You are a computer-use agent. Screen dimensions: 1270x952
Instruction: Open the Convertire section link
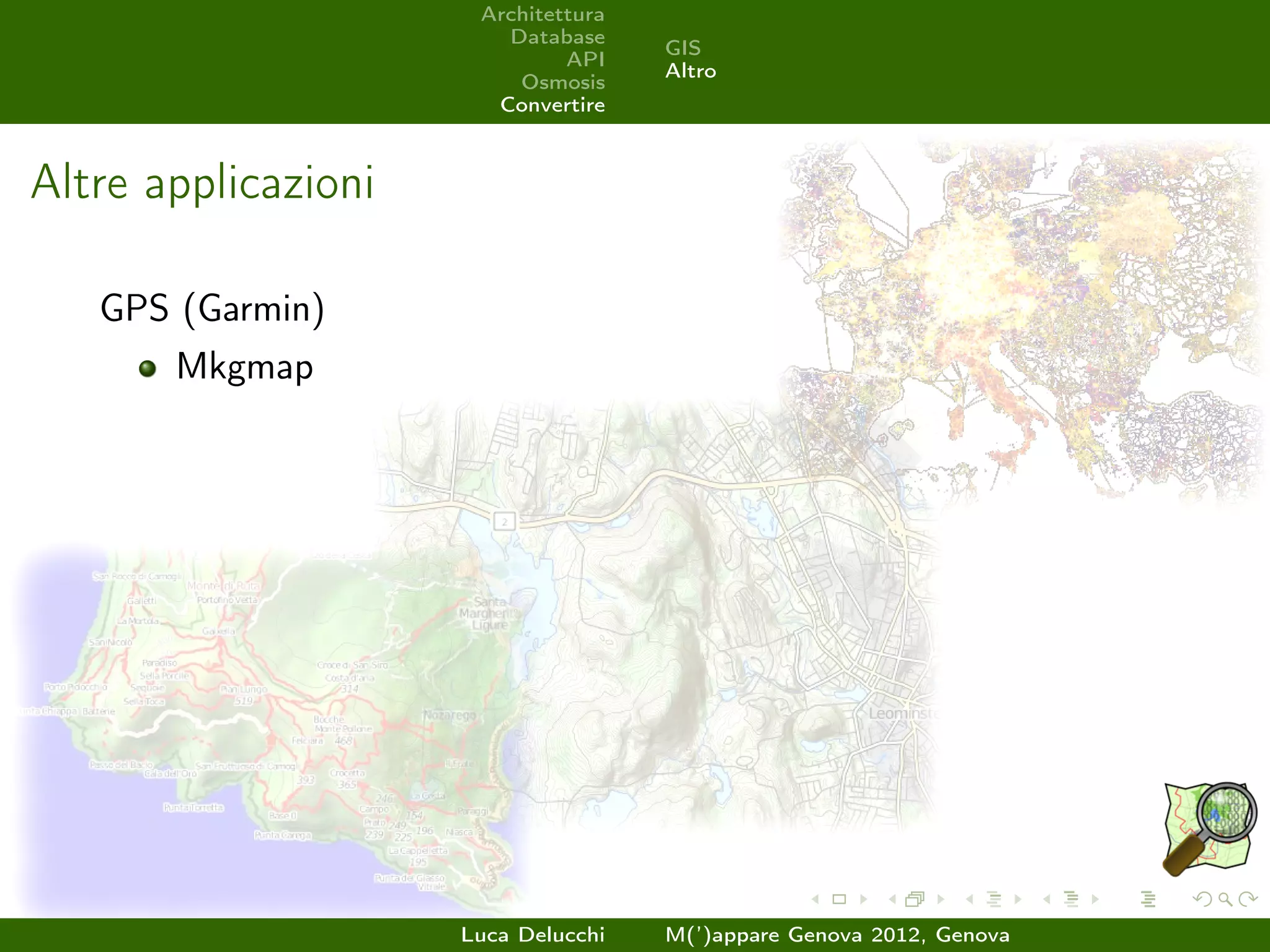tap(553, 105)
